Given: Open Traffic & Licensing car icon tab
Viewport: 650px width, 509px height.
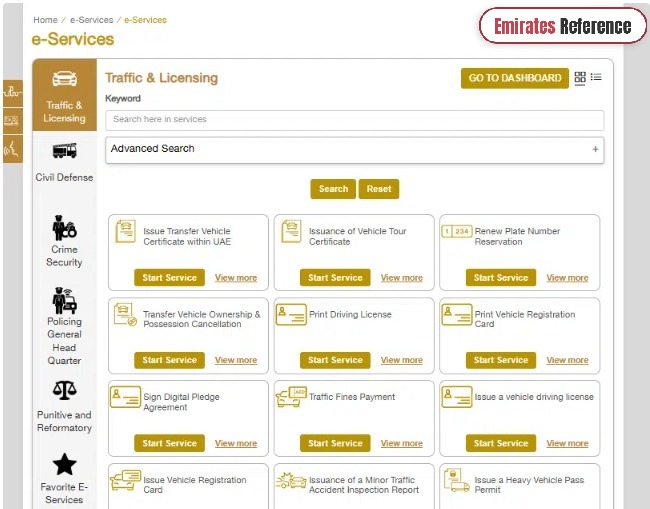Looking at the screenshot, I should 65,78.
